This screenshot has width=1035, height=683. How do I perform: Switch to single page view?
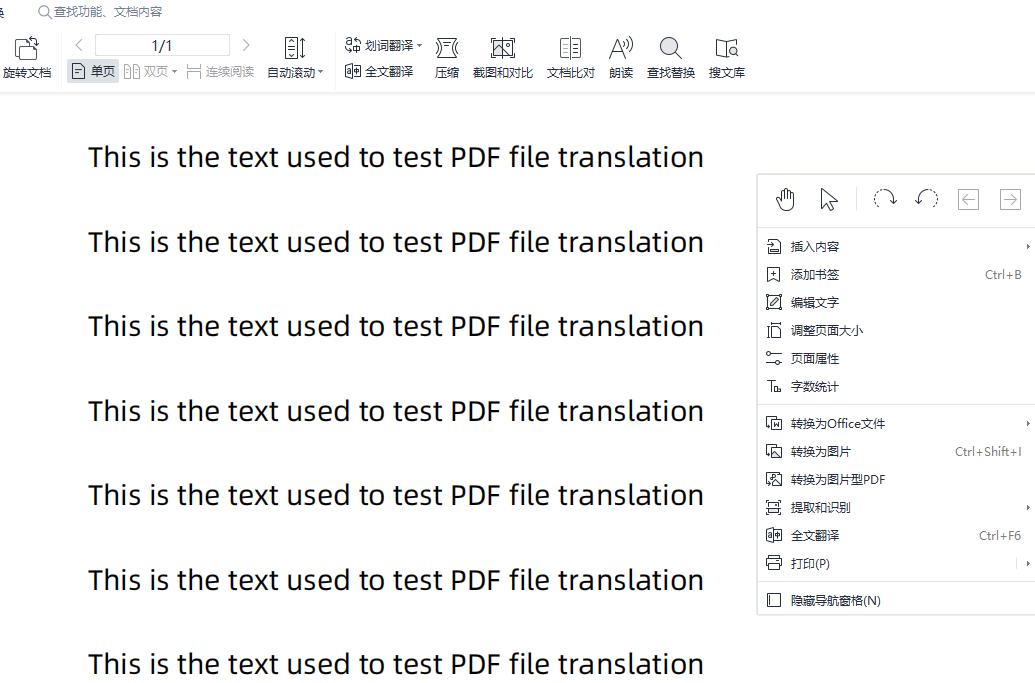coord(93,71)
